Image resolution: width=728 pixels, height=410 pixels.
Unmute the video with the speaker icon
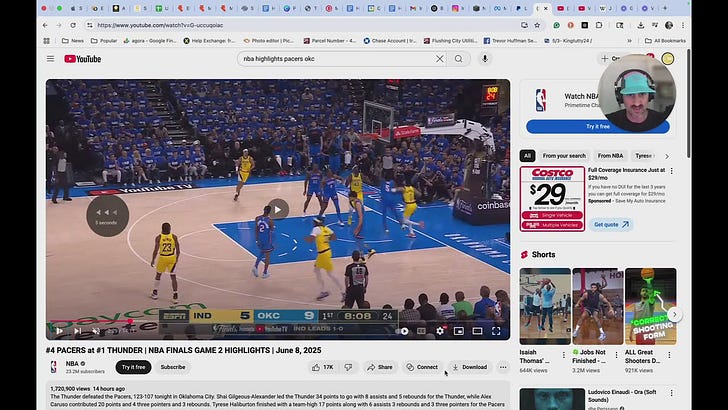click(x=96, y=331)
